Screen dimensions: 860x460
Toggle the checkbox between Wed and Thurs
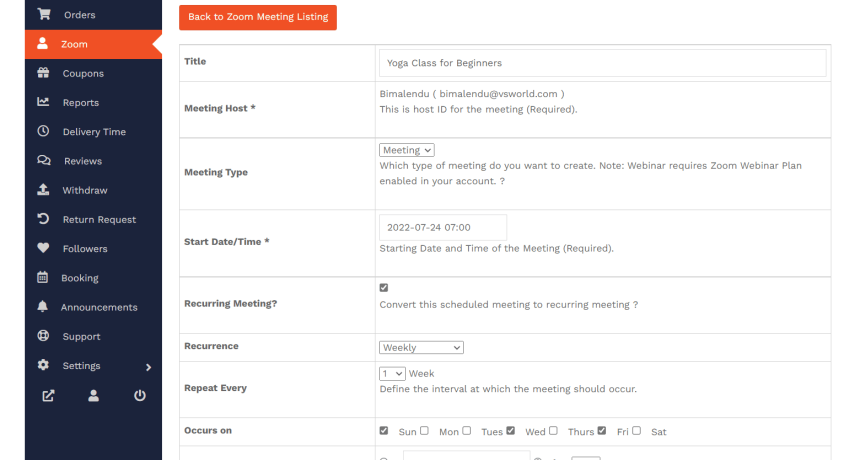click(x=553, y=431)
